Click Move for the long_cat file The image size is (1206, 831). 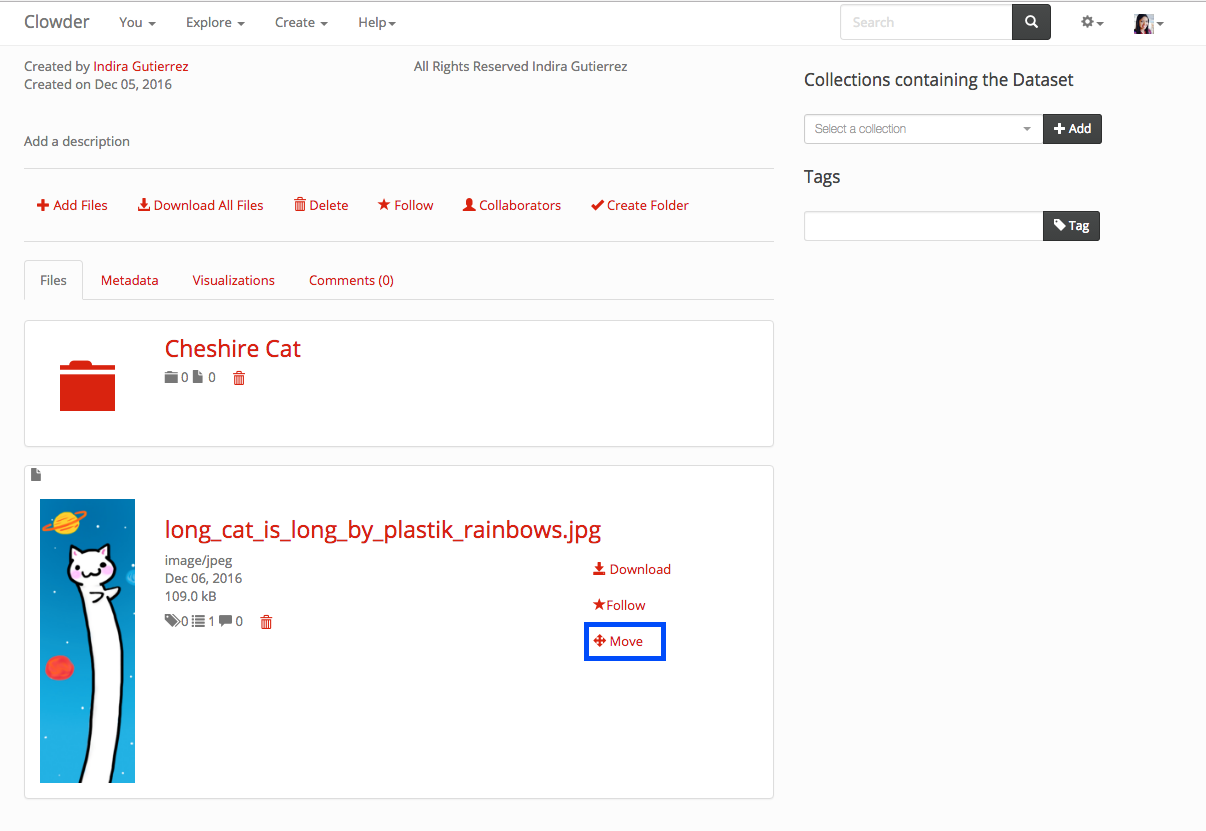[x=624, y=641]
